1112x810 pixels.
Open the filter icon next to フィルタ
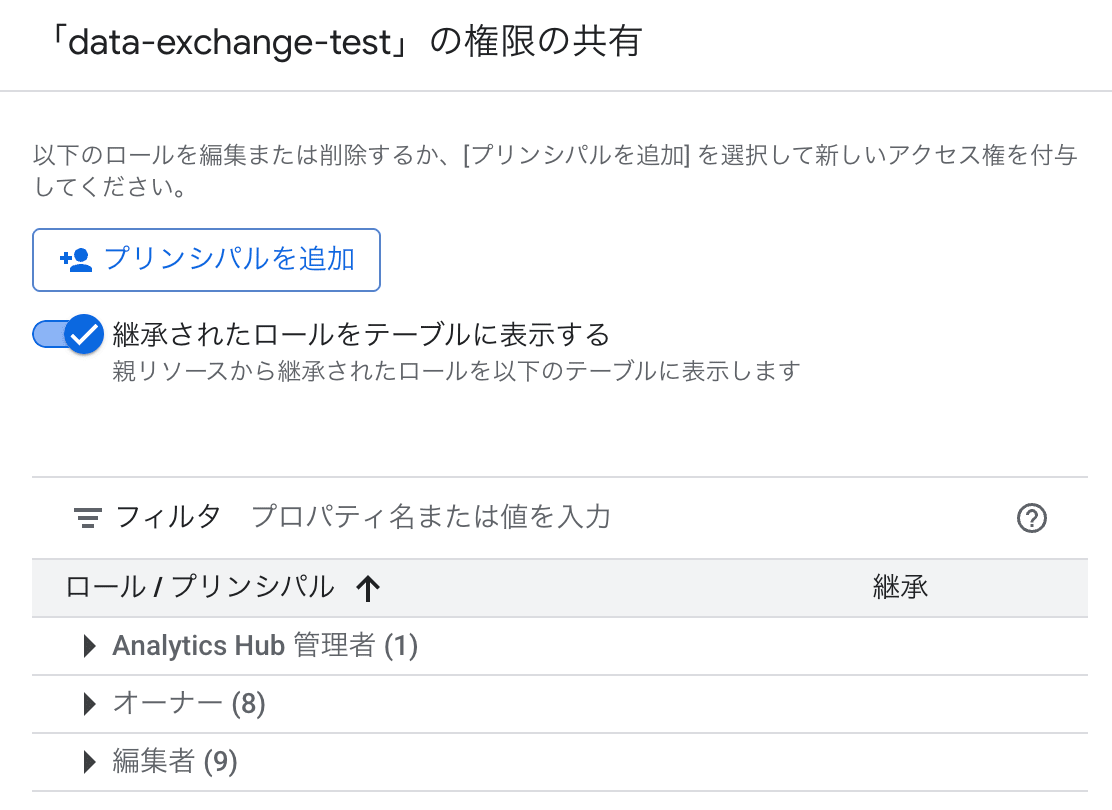pos(88,517)
